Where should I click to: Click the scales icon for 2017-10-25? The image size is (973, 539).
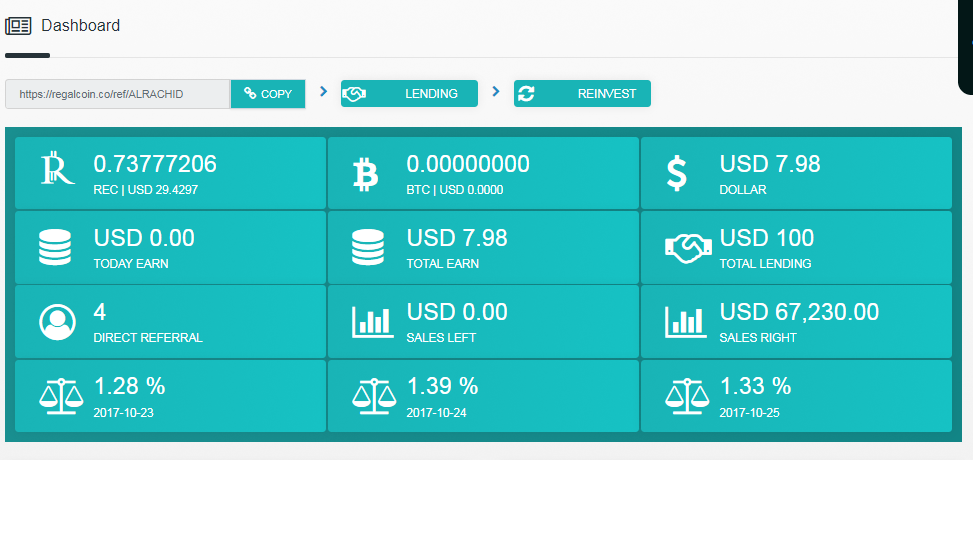(687, 396)
